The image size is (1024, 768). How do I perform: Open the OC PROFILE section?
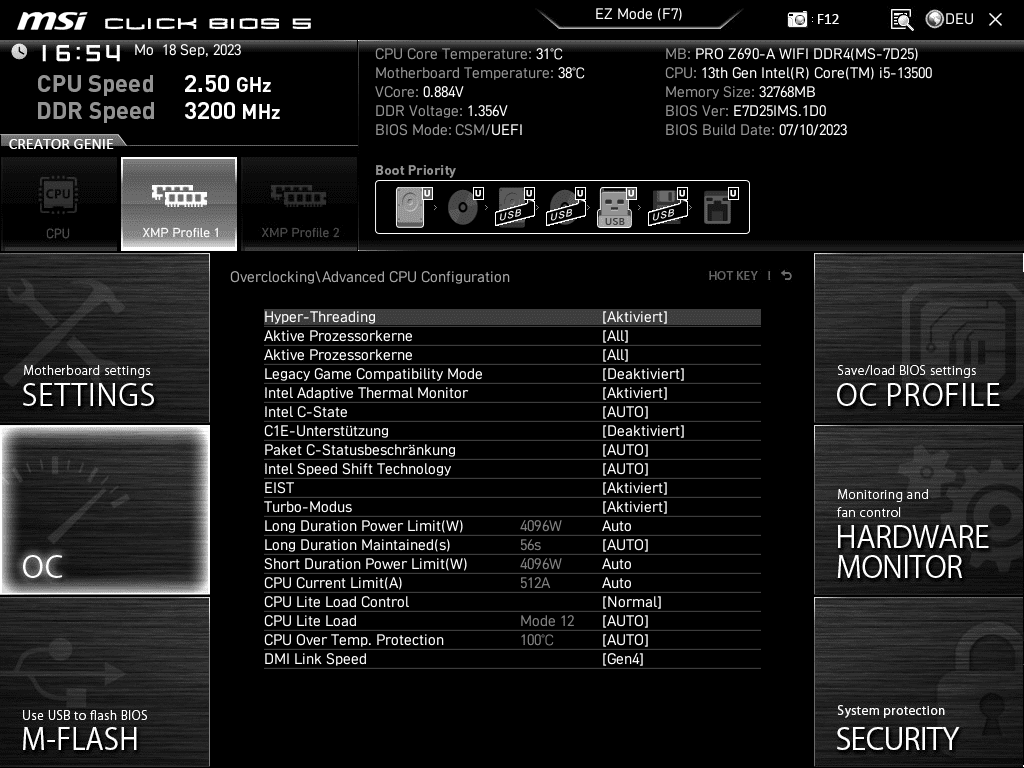[x=919, y=338]
